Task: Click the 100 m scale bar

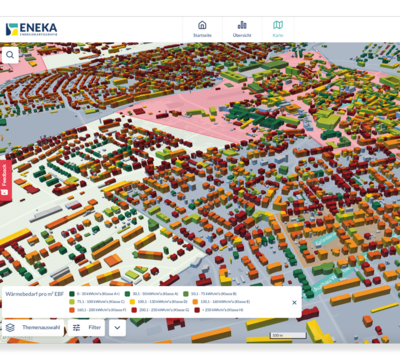Action: click(288, 335)
